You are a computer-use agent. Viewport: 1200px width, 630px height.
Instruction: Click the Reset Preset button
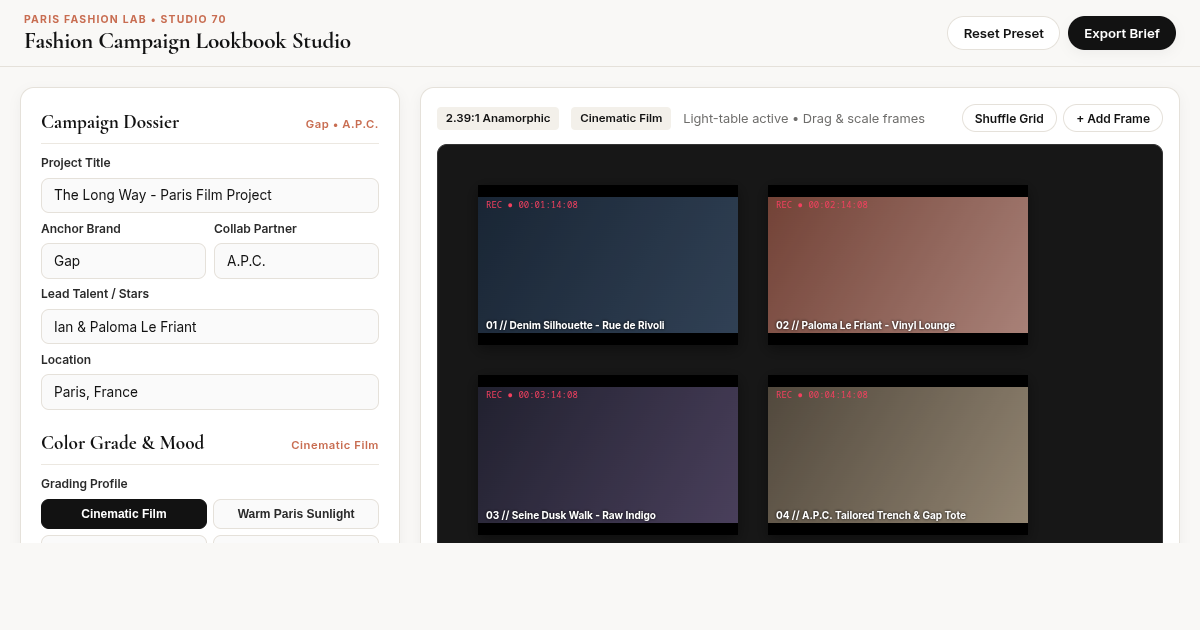tap(1003, 33)
